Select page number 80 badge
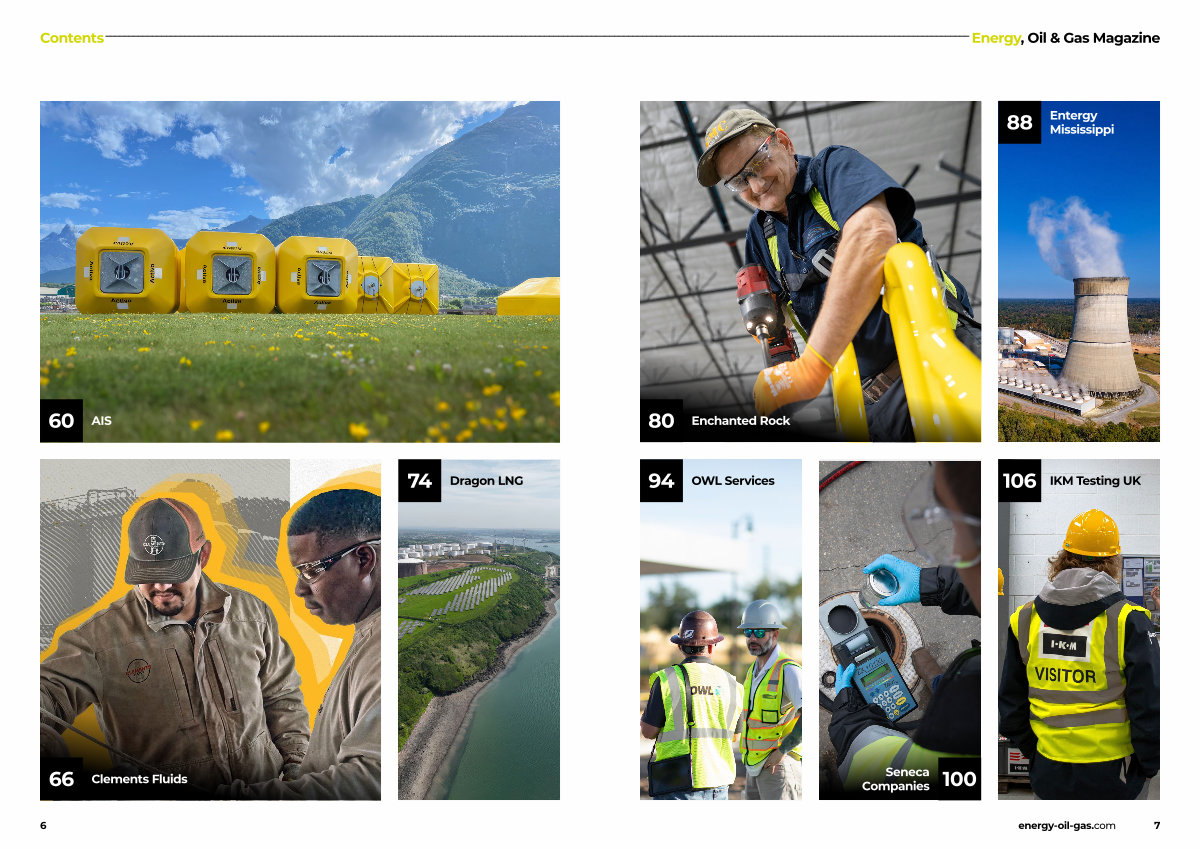The image size is (1200, 849). tap(661, 421)
